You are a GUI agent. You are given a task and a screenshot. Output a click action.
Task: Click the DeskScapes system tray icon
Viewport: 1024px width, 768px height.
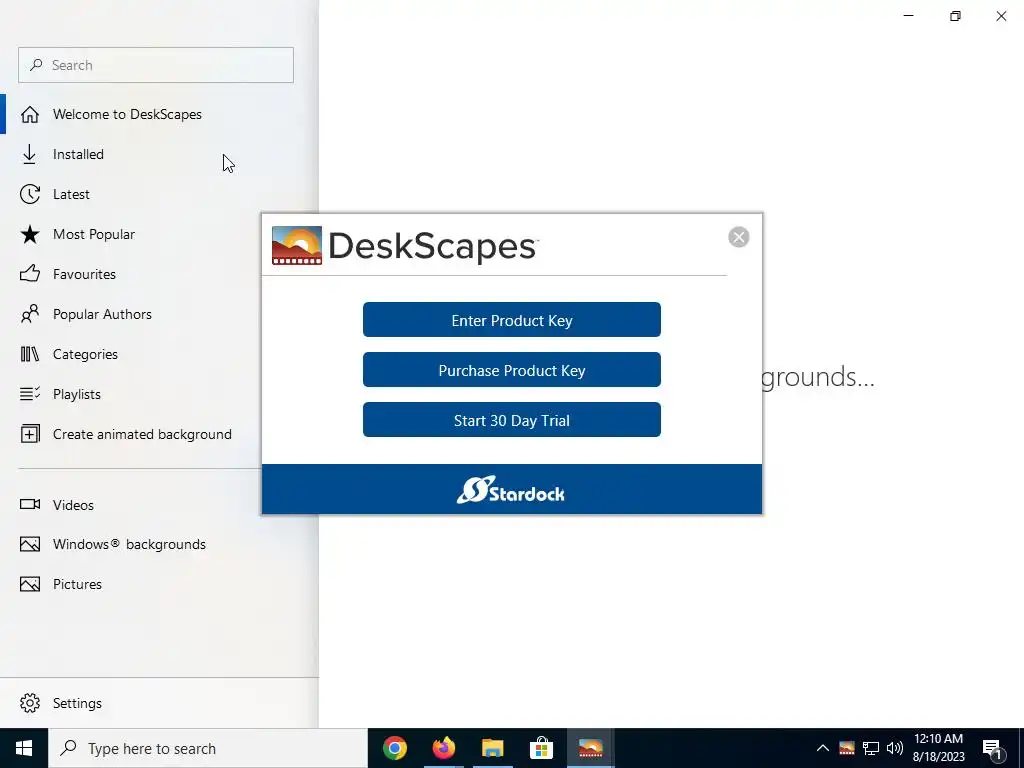[847, 748]
